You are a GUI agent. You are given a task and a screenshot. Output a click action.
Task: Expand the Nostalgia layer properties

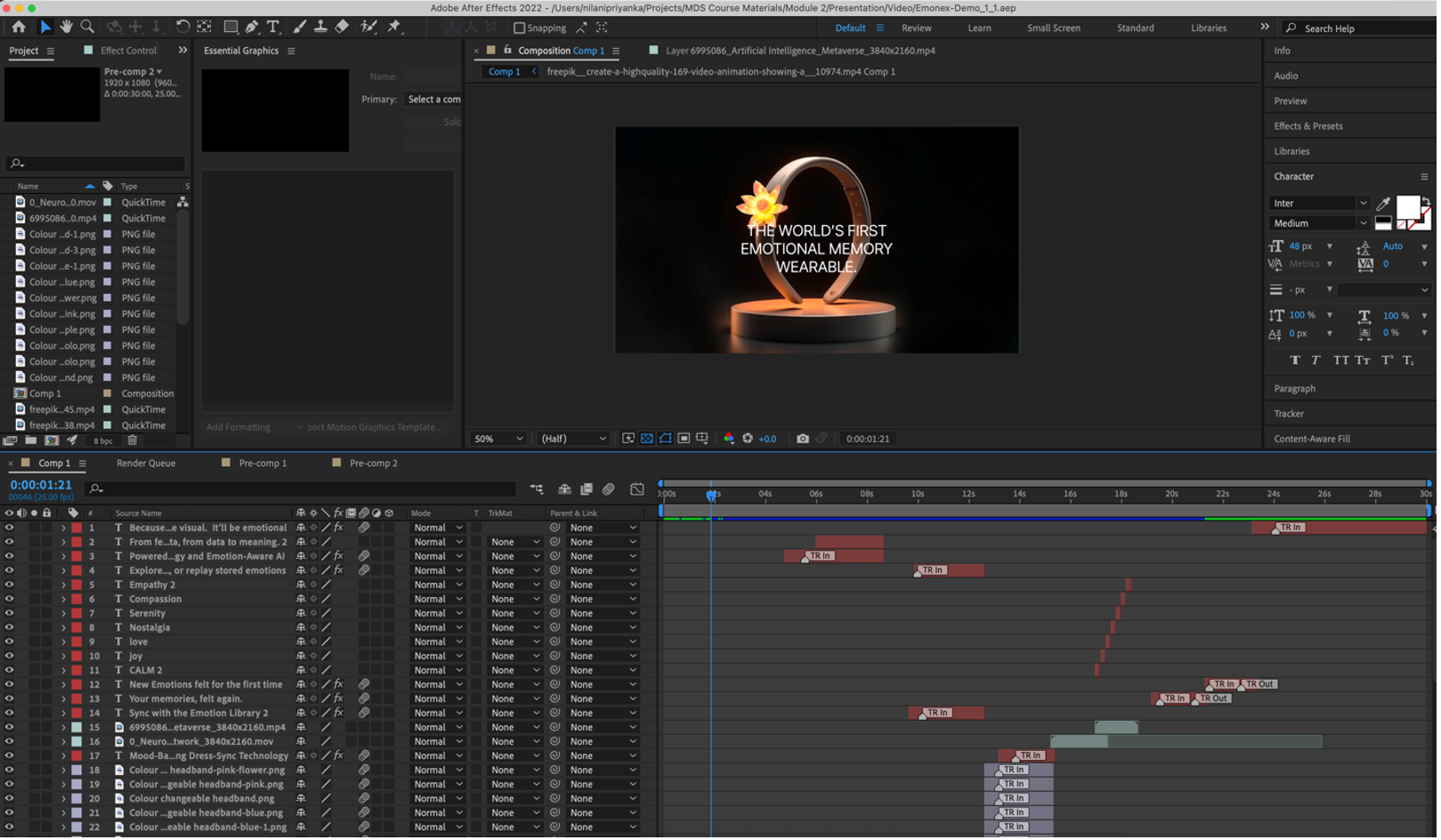coord(63,627)
